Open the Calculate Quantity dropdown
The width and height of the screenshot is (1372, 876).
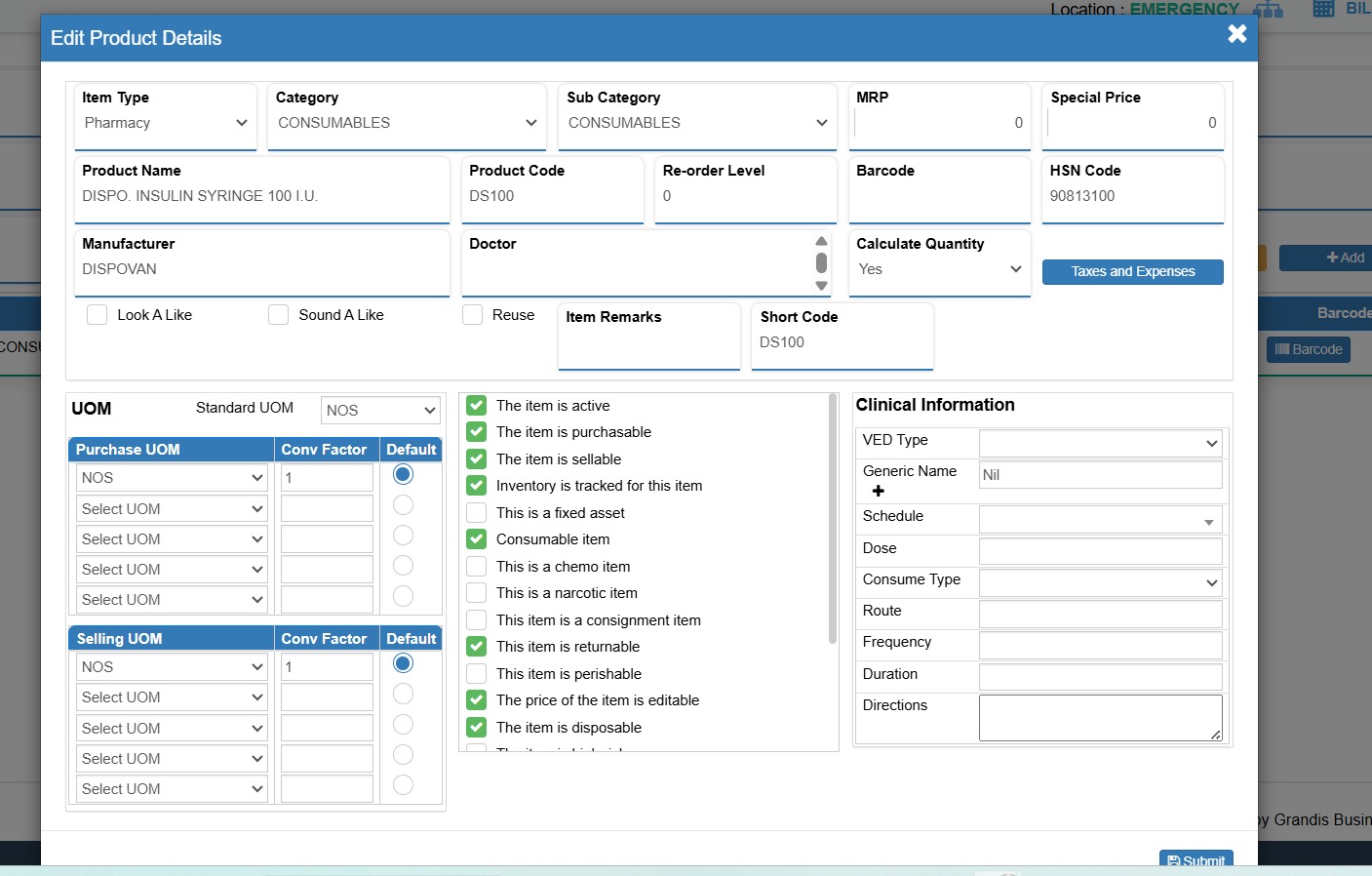(x=939, y=269)
